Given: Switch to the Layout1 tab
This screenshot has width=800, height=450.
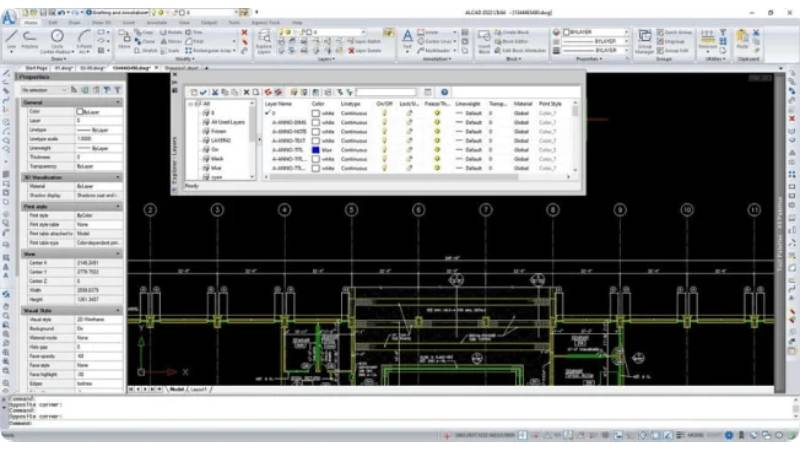Looking at the screenshot, I should (x=199, y=389).
